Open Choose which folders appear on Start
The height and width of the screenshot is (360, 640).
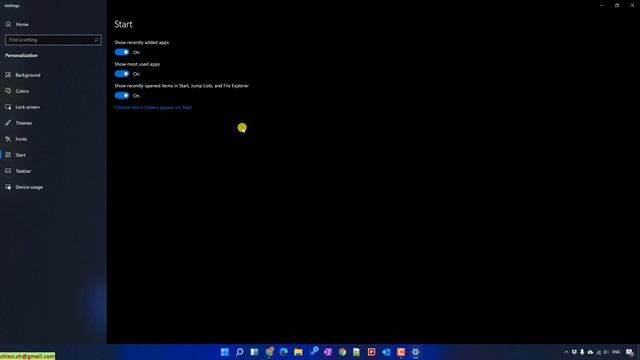click(153, 107)
